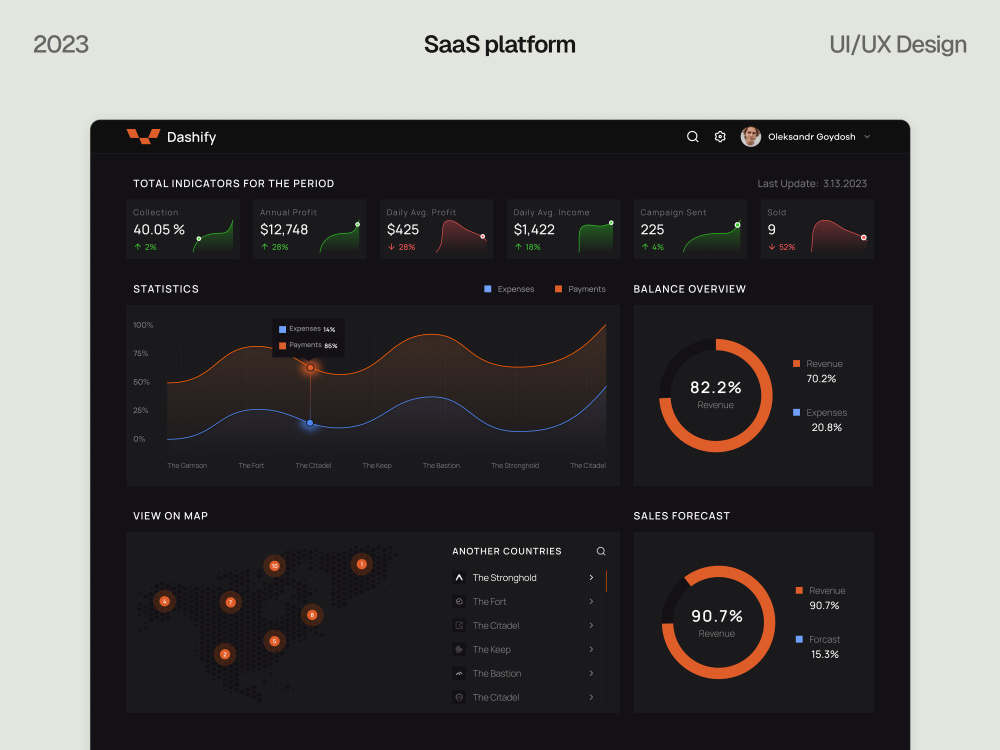The height and width of the screenshot is (750, 1000).
Task: Click the Another Countries search icon
Action: [x=601, y=551]
